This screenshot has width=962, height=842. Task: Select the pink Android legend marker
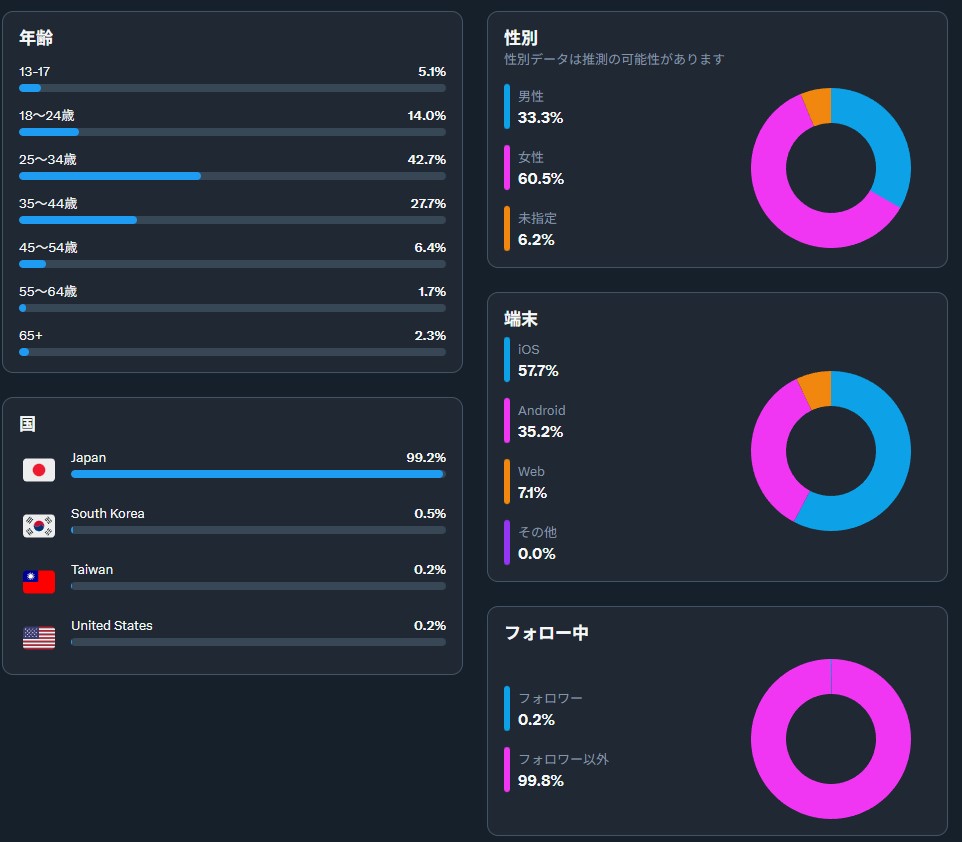[507, 420]
